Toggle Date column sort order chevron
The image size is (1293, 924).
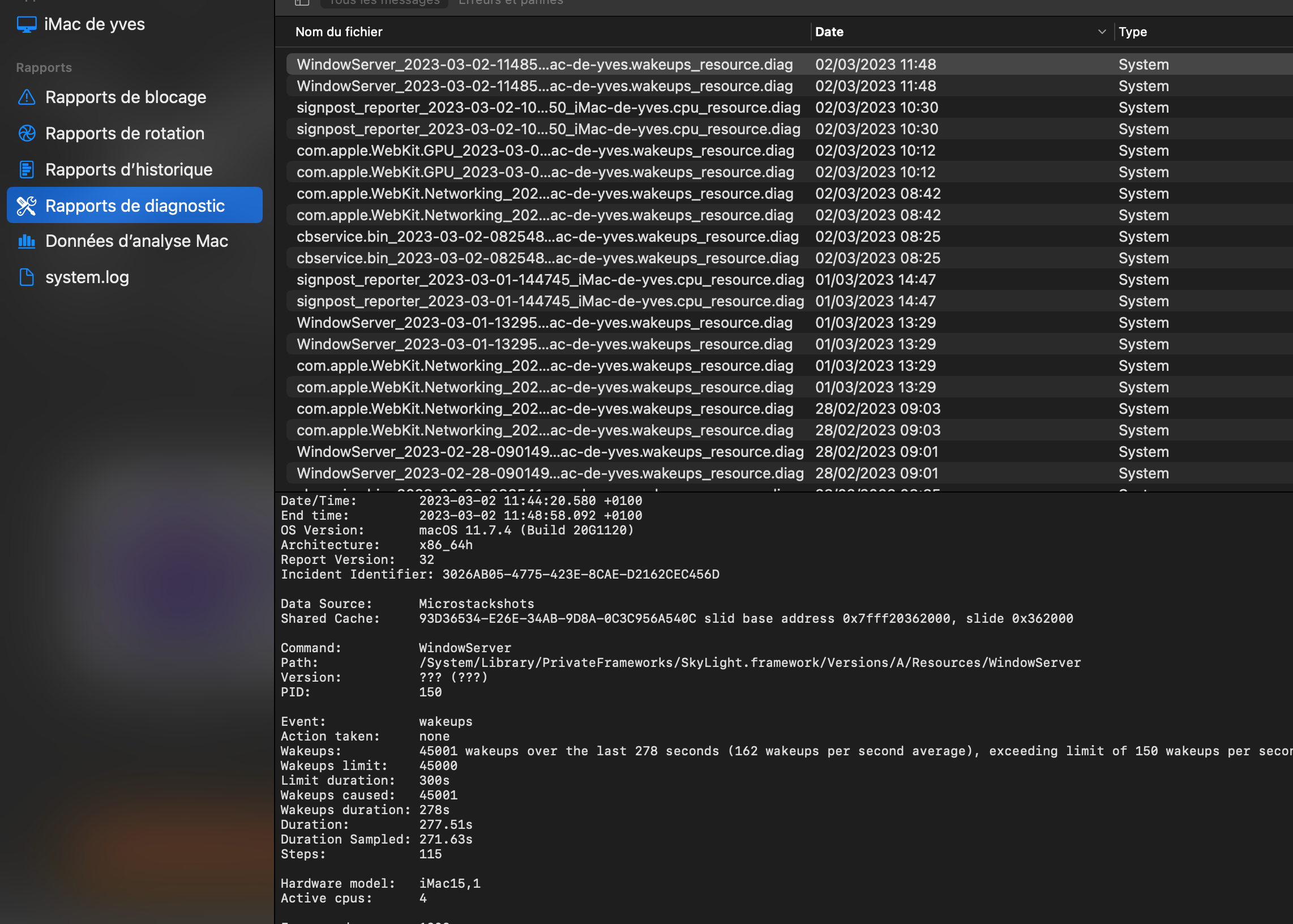click(x=1101, y=32)
